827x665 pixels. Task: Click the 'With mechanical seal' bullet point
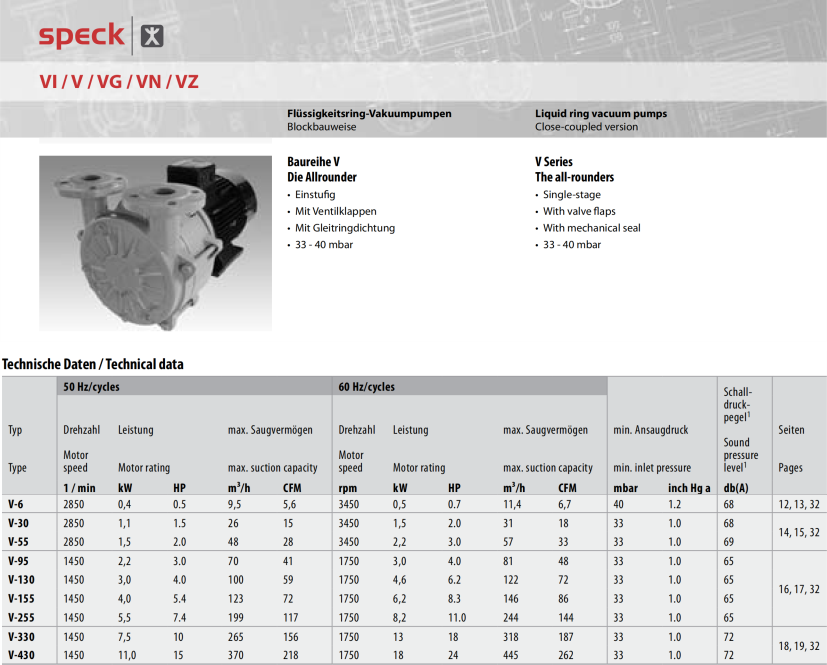(591, 228)
